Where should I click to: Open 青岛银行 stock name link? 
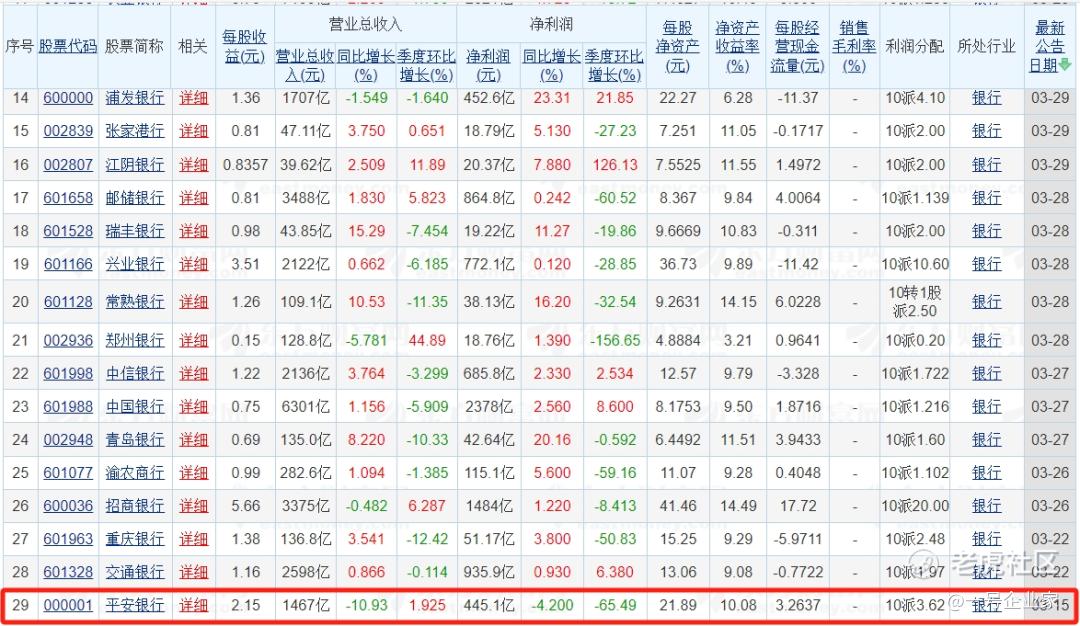tap(134, 439)
